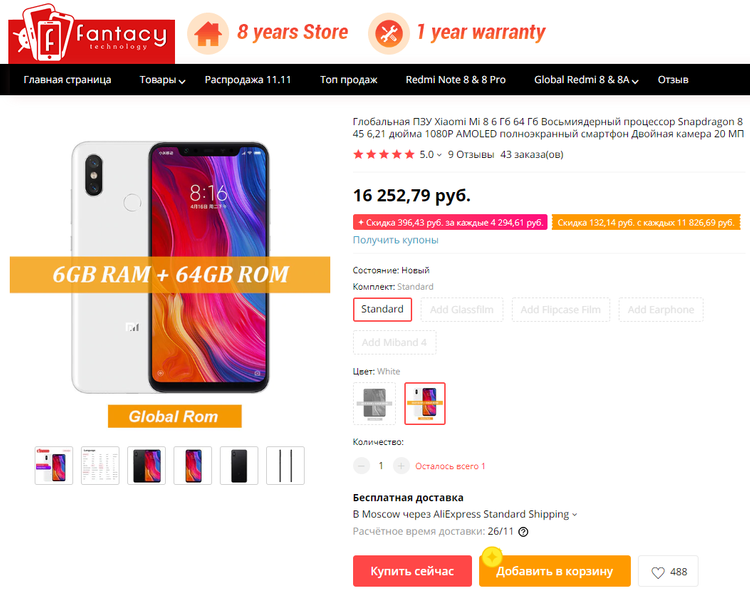Click the orange house store icon
Viewport: 750px width, 600px height.
coord(208,33)
